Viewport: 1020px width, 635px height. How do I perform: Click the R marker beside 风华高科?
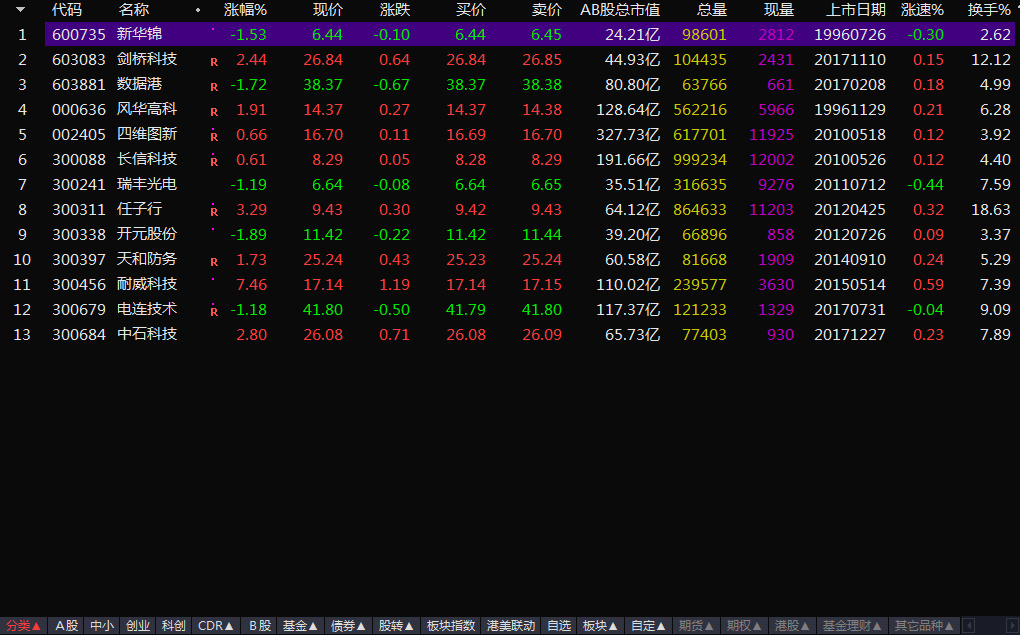213,111
